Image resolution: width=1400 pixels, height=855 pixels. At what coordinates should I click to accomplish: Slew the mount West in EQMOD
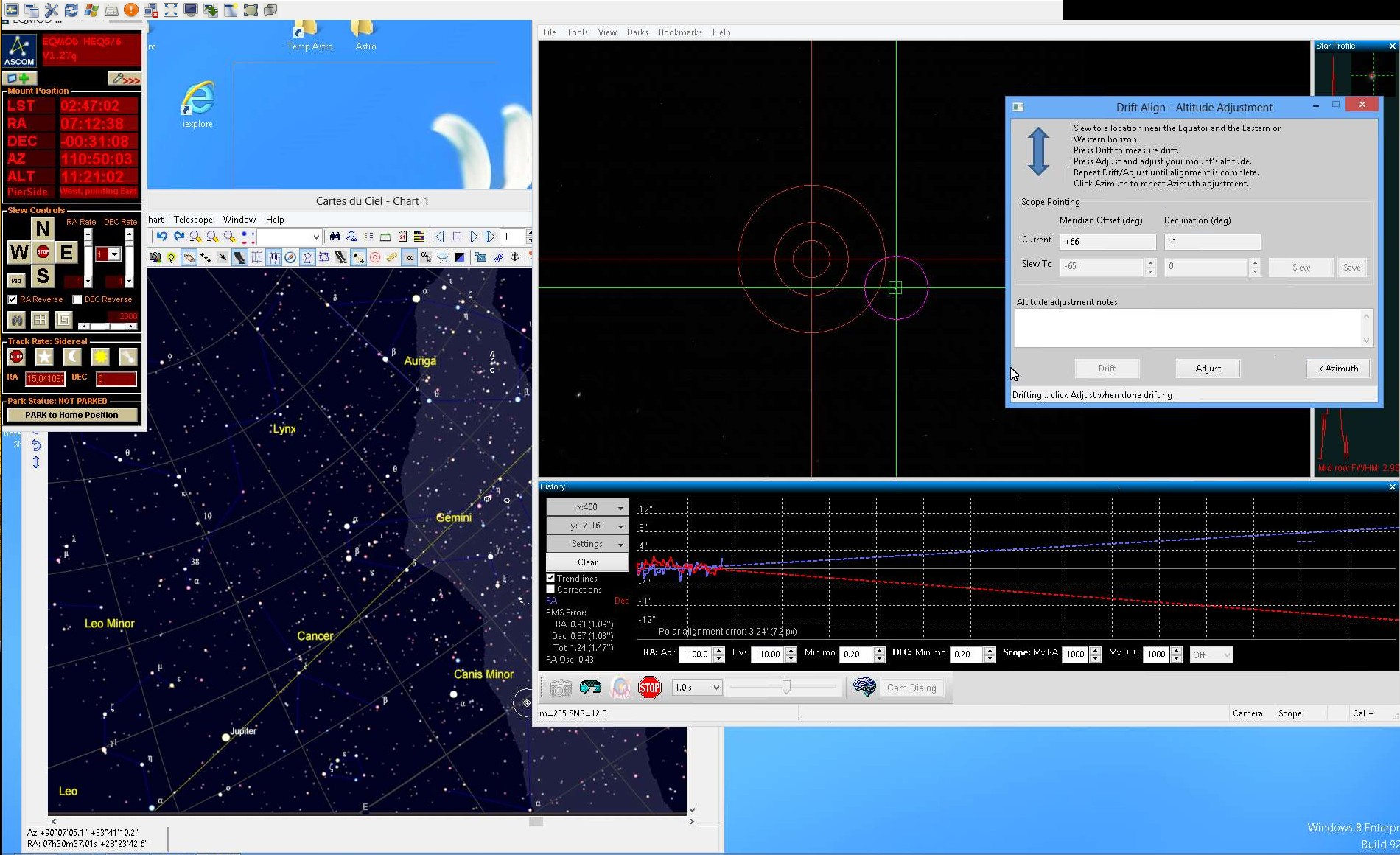19,253
